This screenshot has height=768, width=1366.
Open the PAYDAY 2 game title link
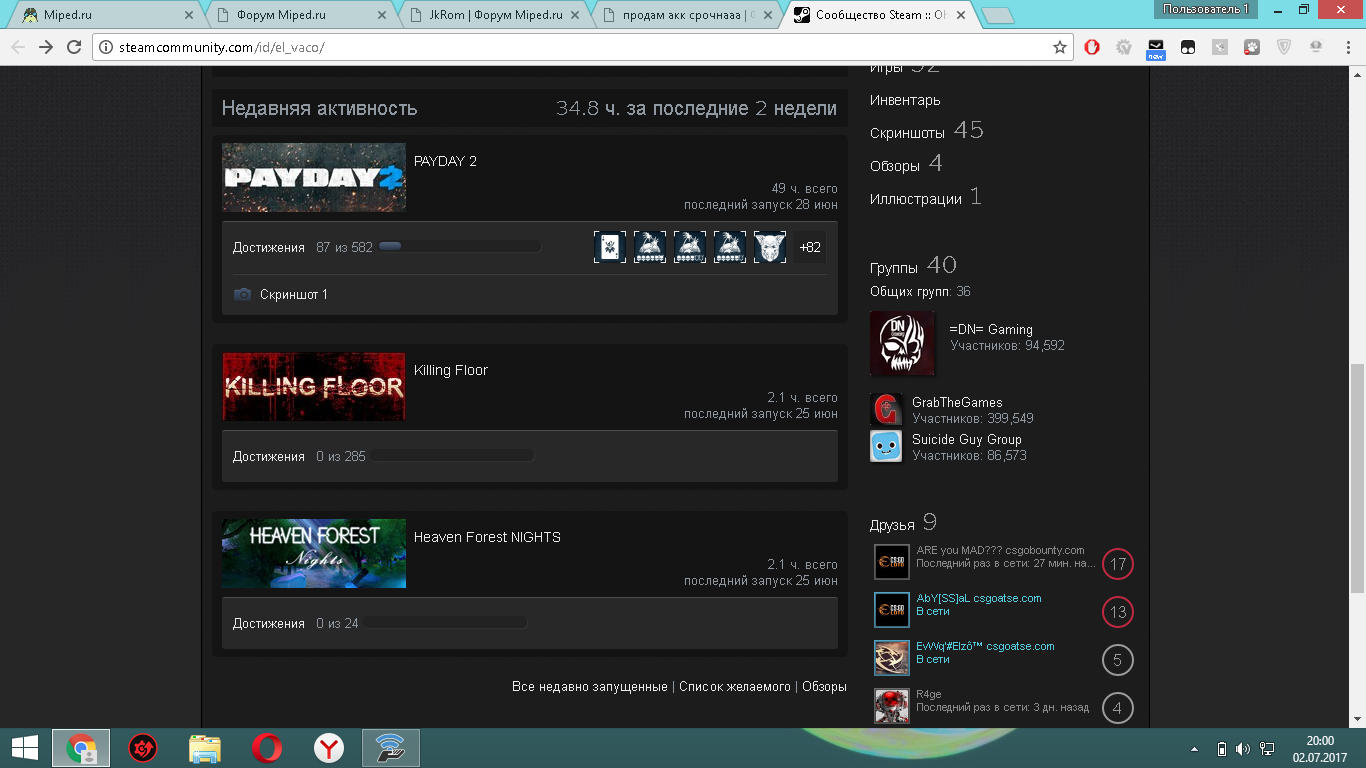(x=445, y=162)
